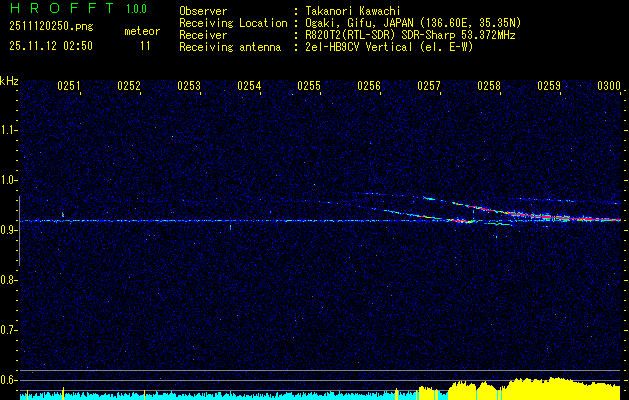Select the 0255 time marker
Screen dimensions: 629x400
[x=309, y=87]
